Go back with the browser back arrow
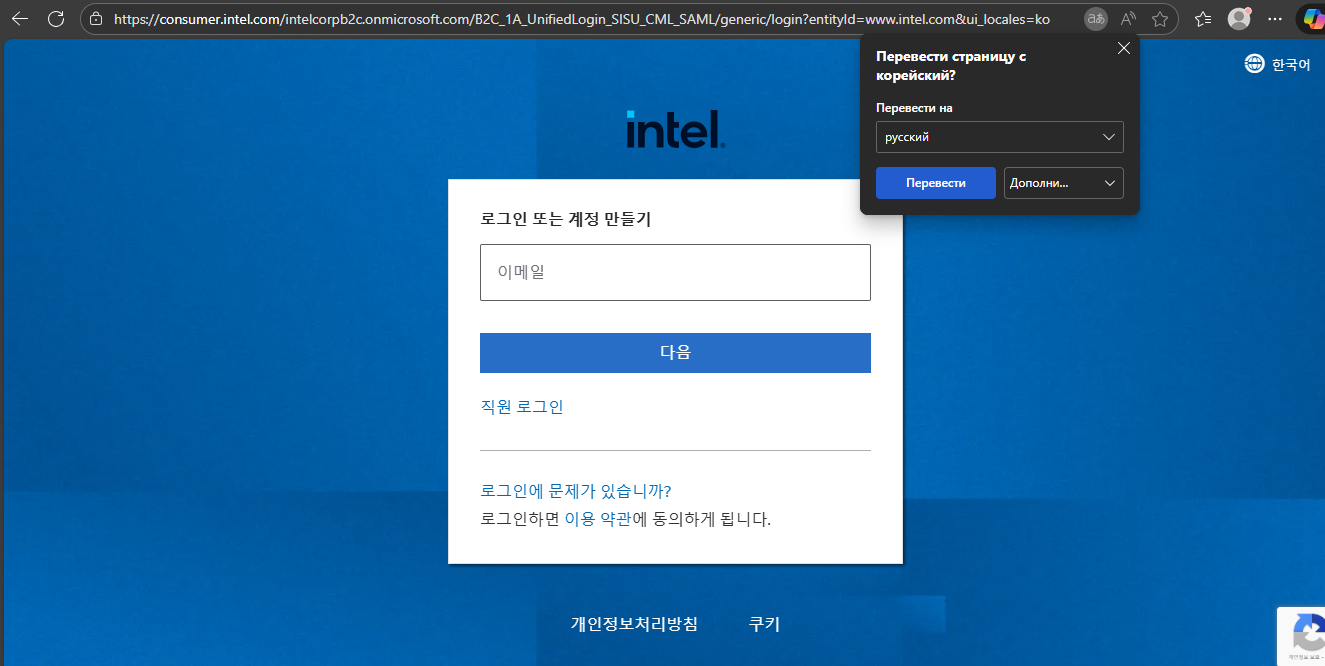This screenshot has height=666, width=1325. pos(19,18)
